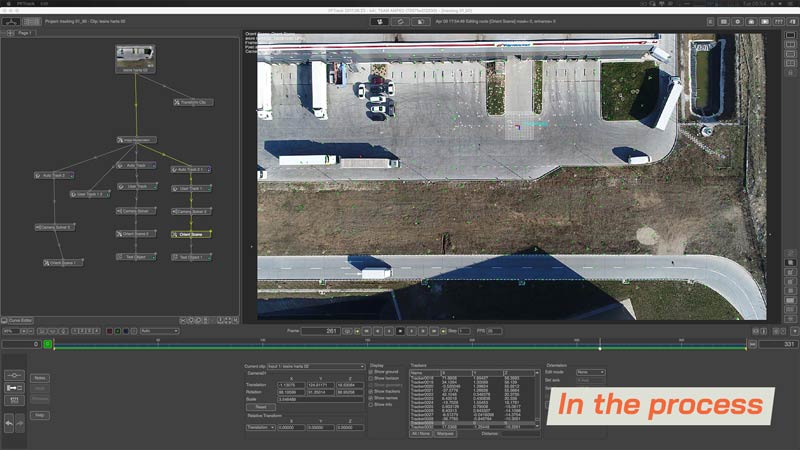Expand the Edit mode dropdown
The width and height of the screenshot is (800, 450).
590,372
